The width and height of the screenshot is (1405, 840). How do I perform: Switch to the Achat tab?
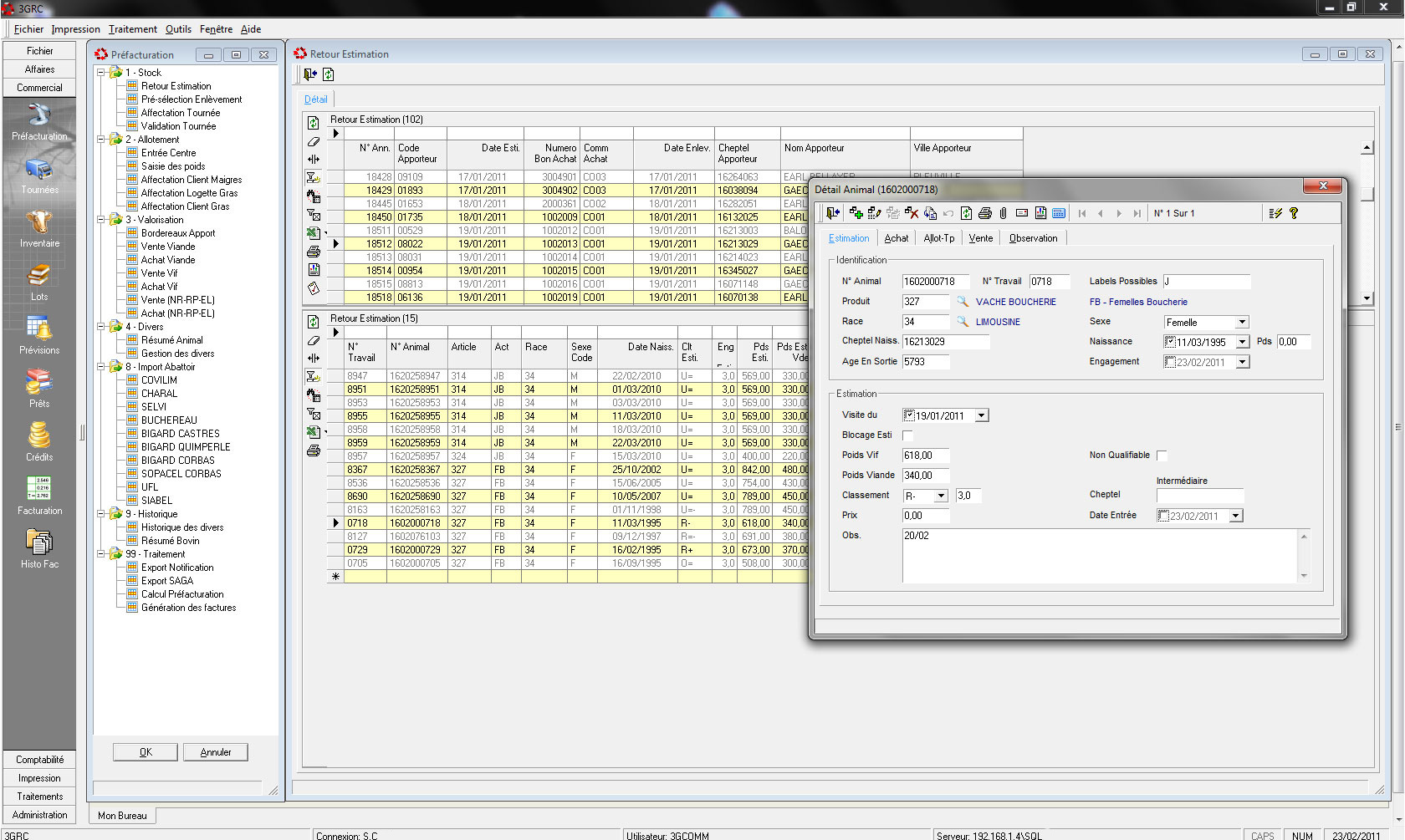897,238
